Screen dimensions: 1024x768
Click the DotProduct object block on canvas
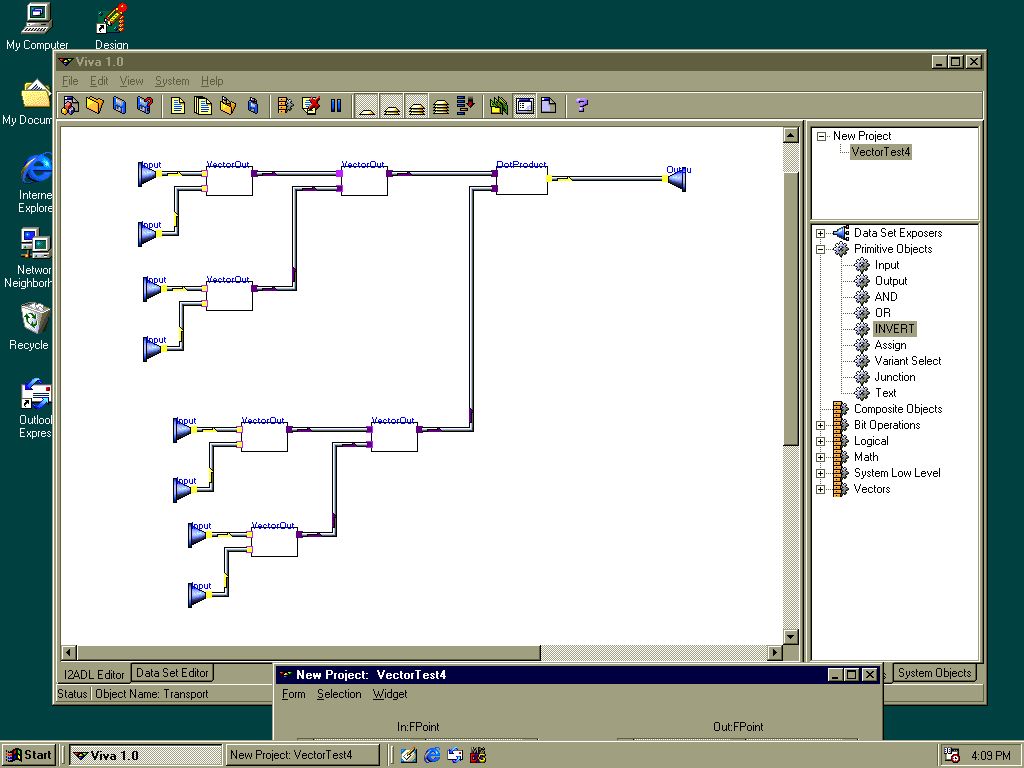(522, 181)
